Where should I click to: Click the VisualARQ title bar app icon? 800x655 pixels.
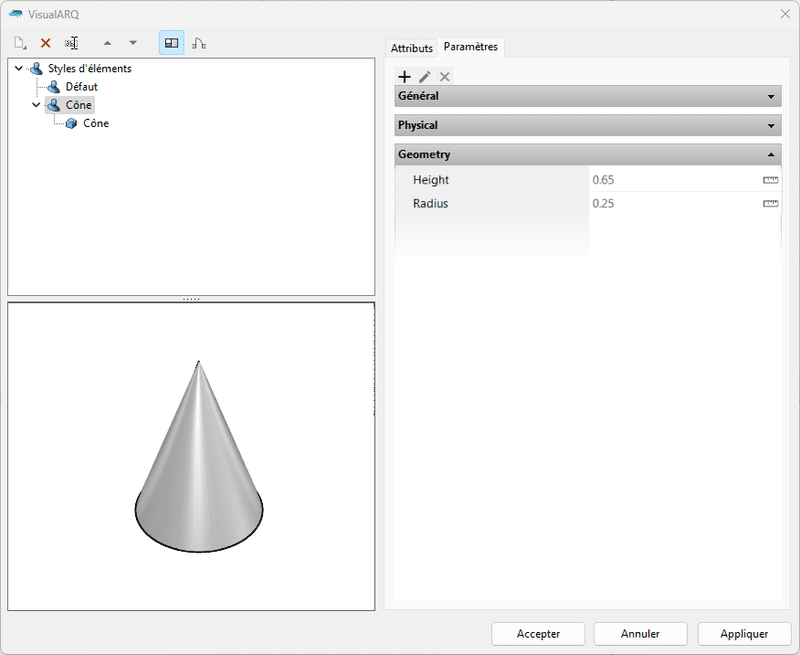16,14
